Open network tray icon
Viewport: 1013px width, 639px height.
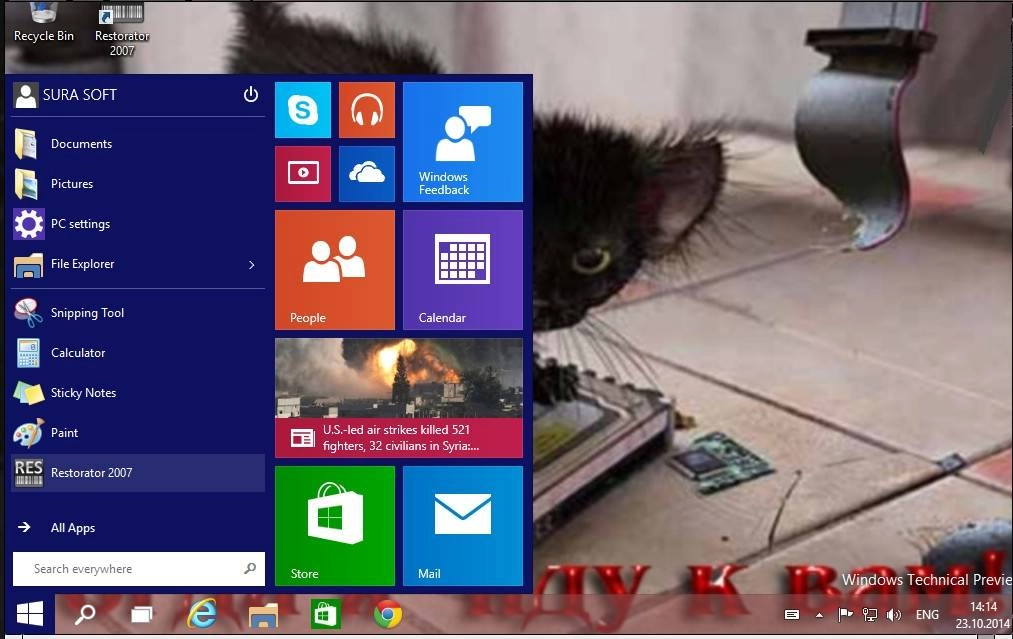click(870, 614)
